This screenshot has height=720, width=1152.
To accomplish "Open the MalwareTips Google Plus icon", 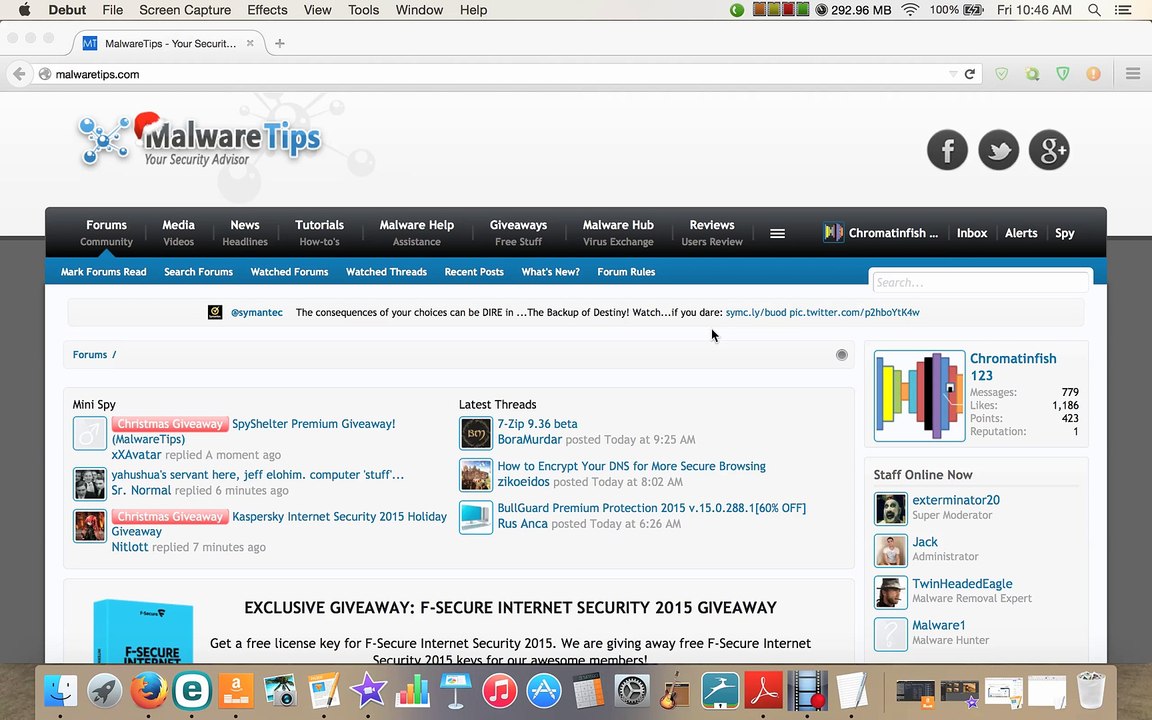I will coord(1049,150).
